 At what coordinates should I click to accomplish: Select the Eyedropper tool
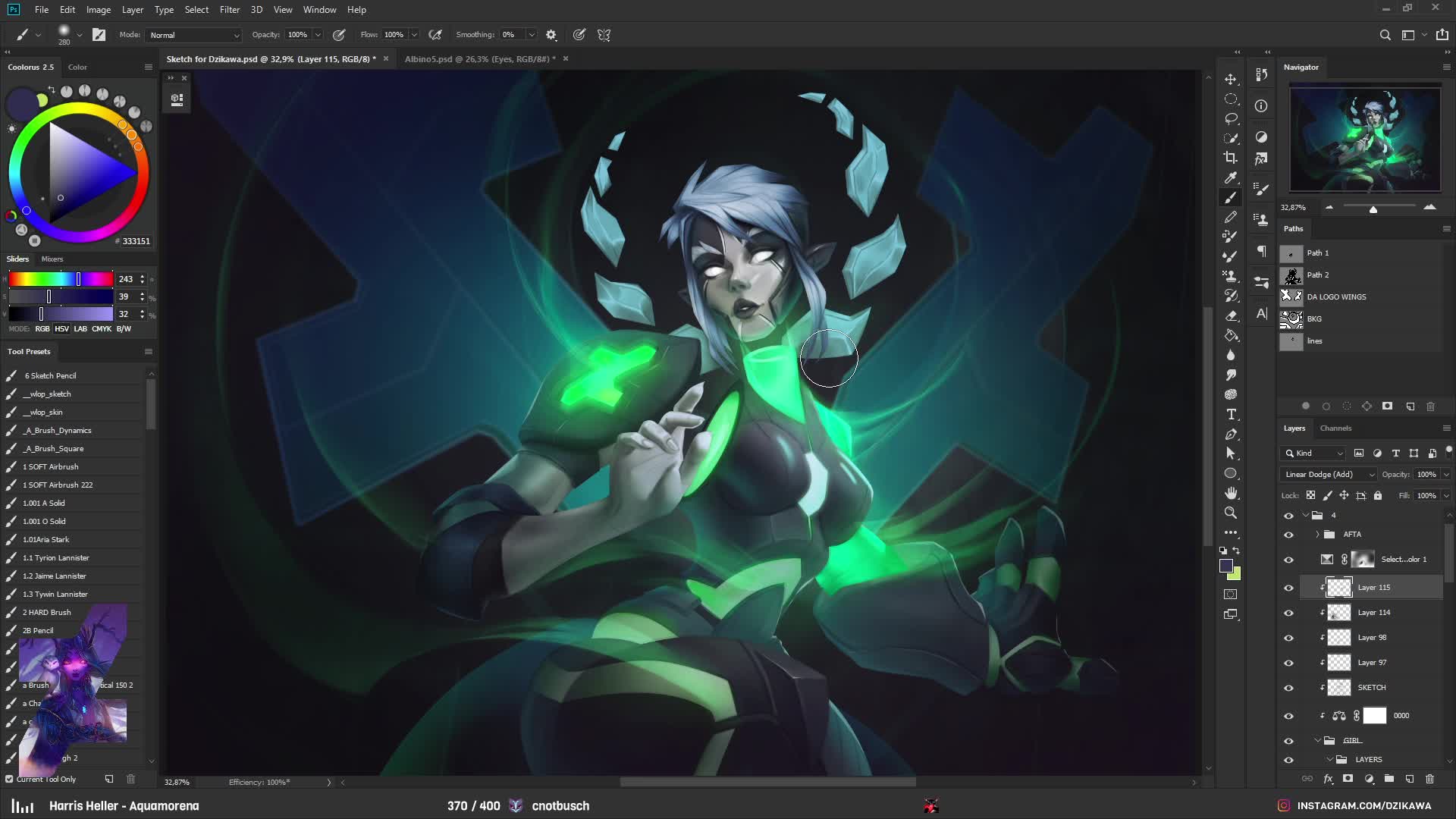pyautogui.click(x=1231, y=177)
